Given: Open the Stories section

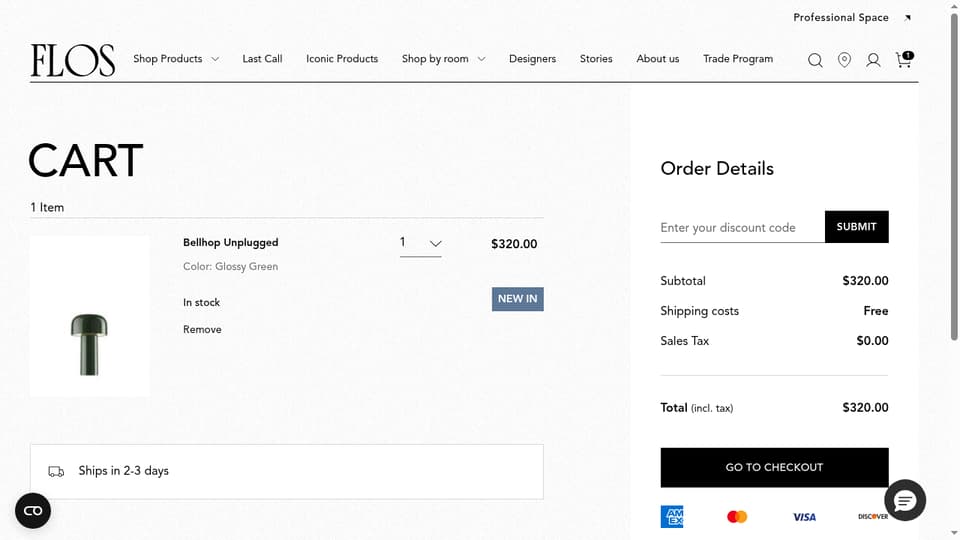Looking at the screenshot, I should [x=596, y=59].
